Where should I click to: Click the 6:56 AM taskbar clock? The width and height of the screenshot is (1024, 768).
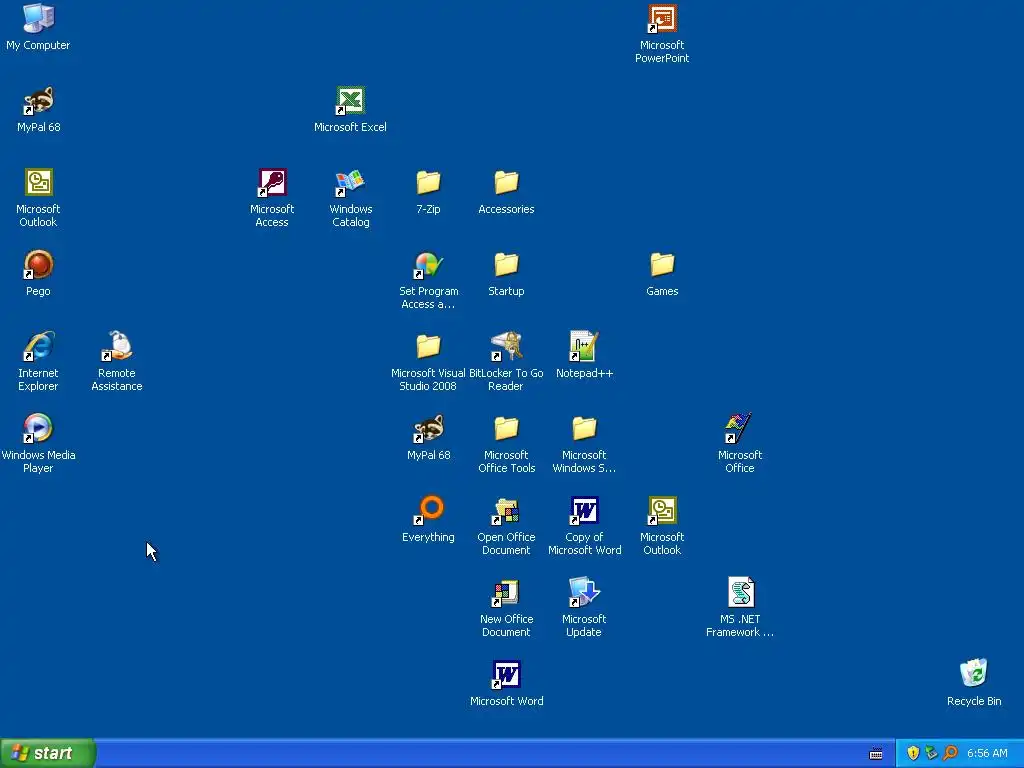coord(987,753)
